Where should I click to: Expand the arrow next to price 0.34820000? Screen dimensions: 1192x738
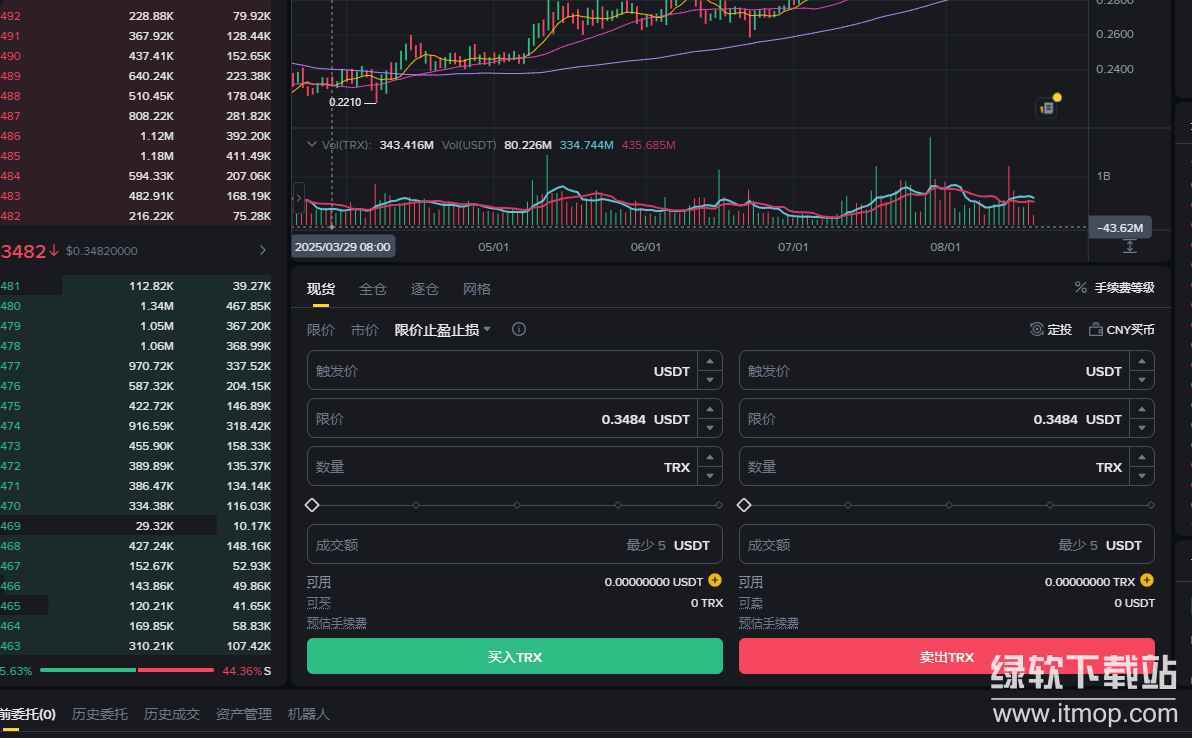click(x=263, y=251)
